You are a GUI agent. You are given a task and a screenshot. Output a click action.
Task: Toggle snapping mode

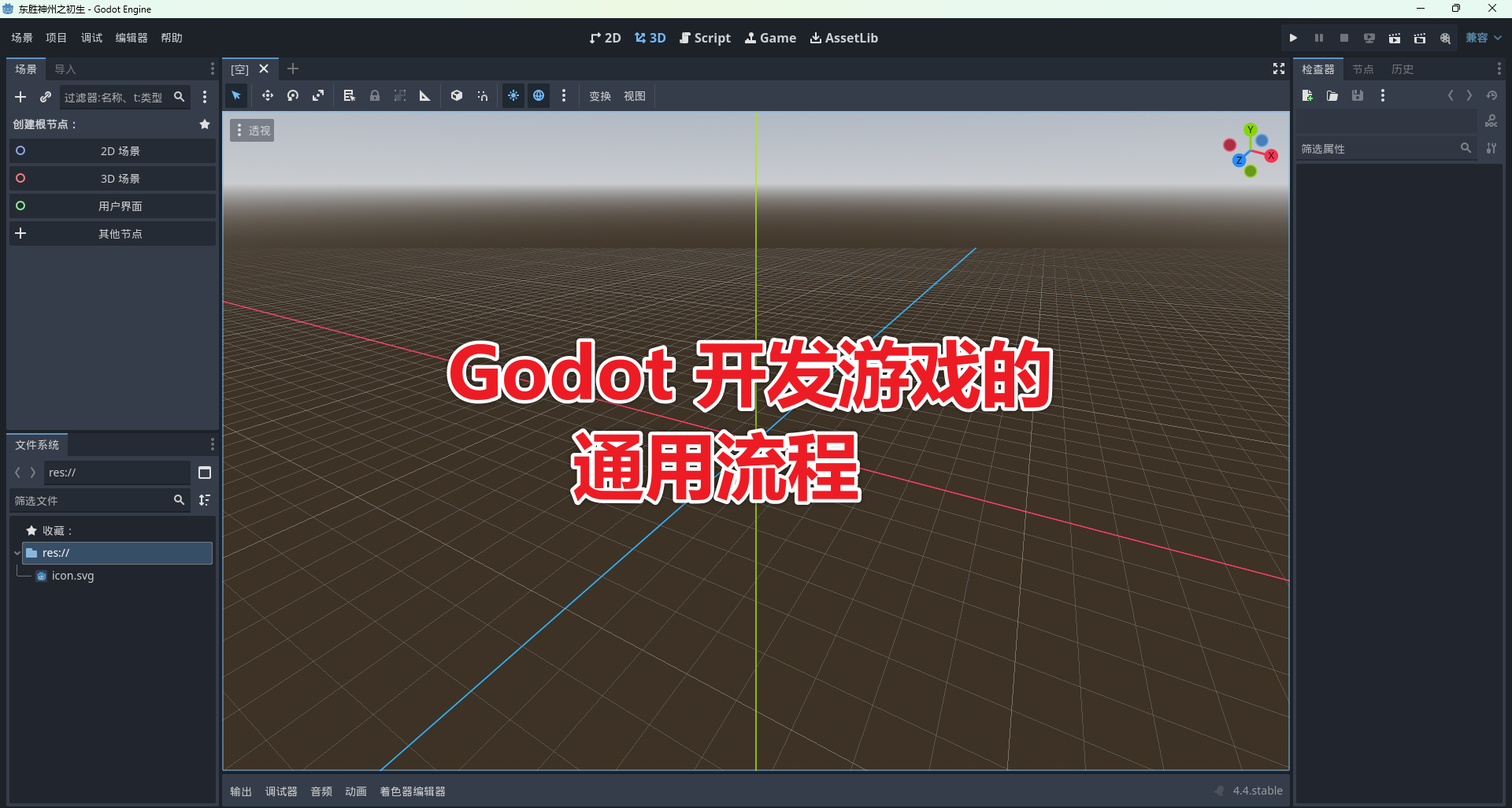point(482,96)
